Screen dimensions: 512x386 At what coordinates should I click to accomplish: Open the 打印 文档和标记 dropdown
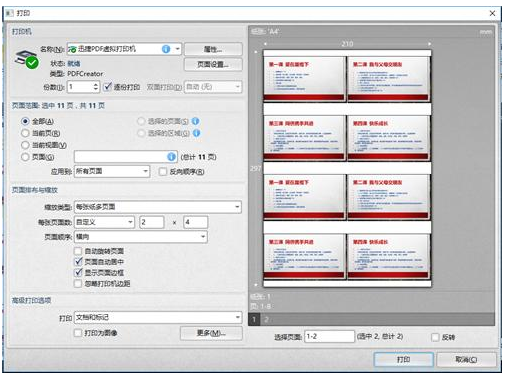point(158,317)
